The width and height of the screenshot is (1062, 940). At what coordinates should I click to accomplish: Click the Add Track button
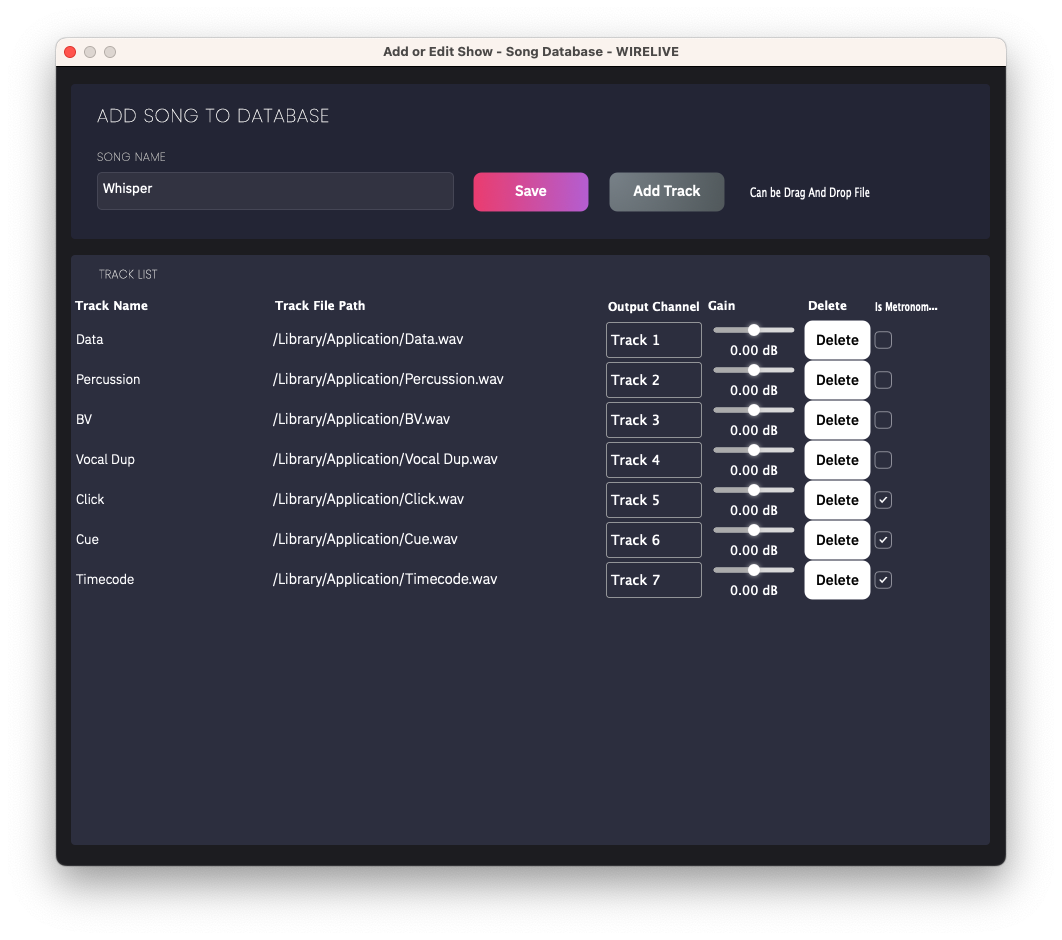666,191
